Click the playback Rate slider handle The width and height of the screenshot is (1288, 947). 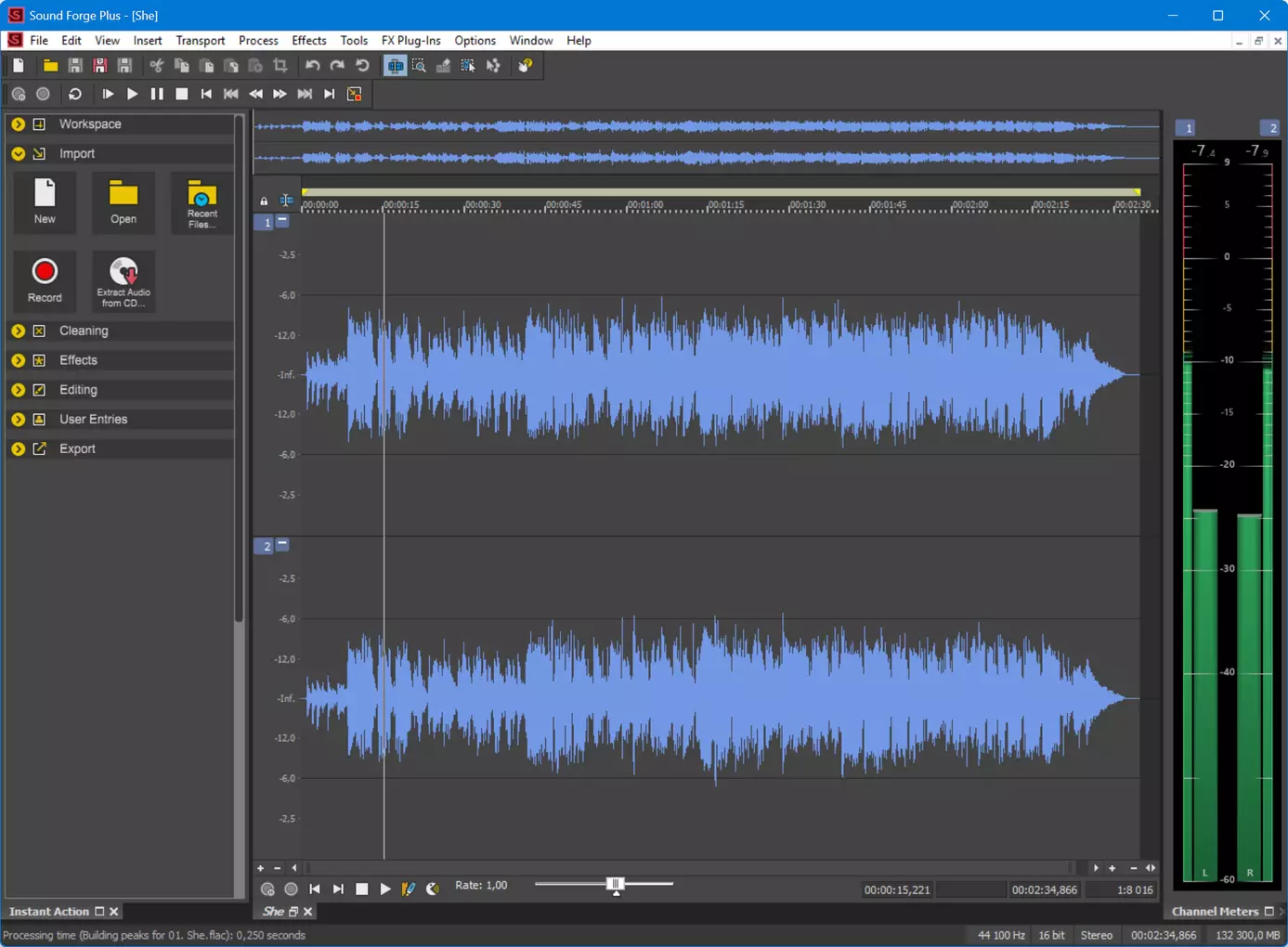(616, 885)
